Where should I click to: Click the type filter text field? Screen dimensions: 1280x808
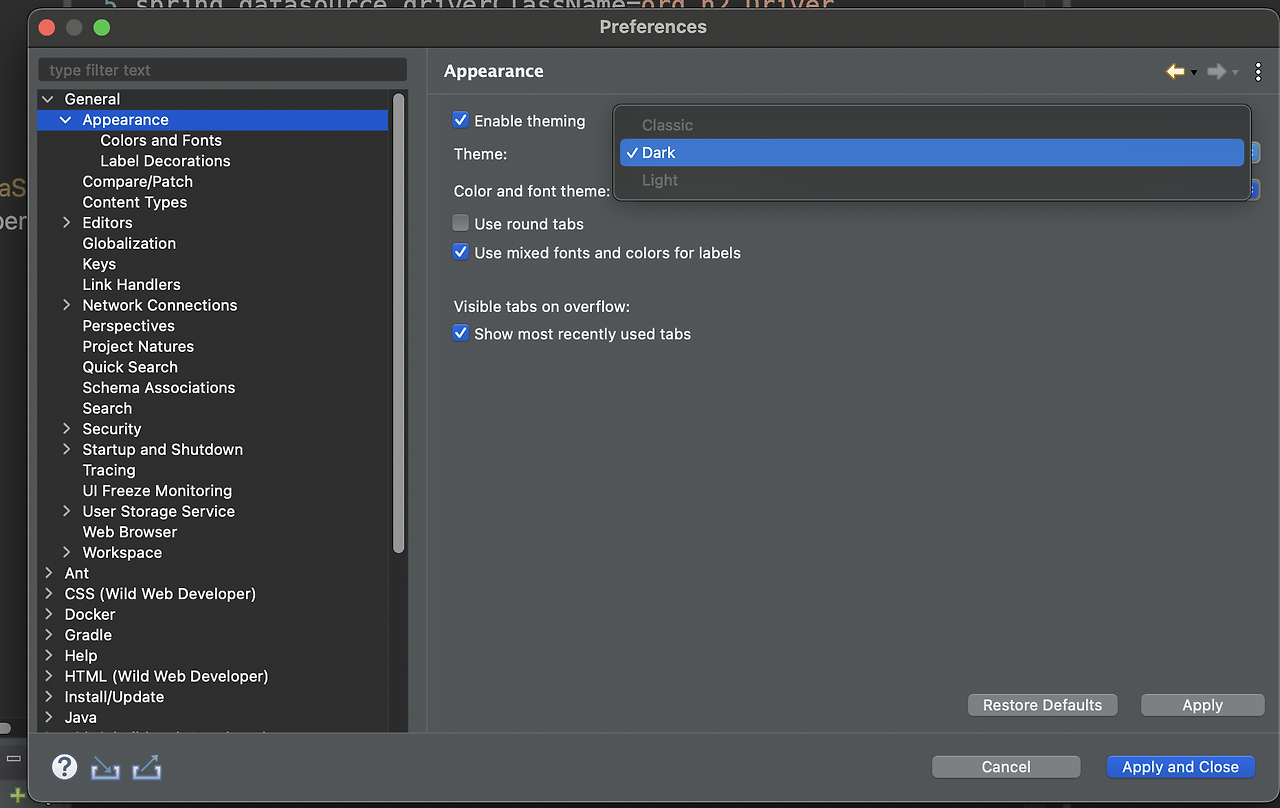pos(222,69)
